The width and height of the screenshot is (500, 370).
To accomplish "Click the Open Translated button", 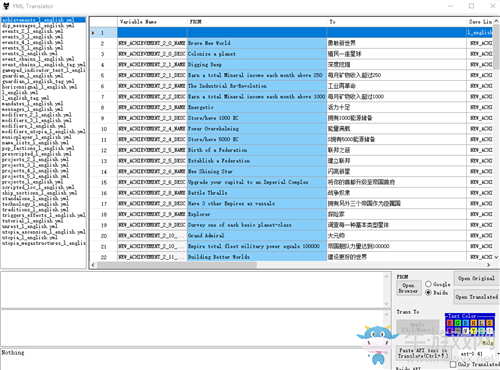I will (x=477, y=297).
